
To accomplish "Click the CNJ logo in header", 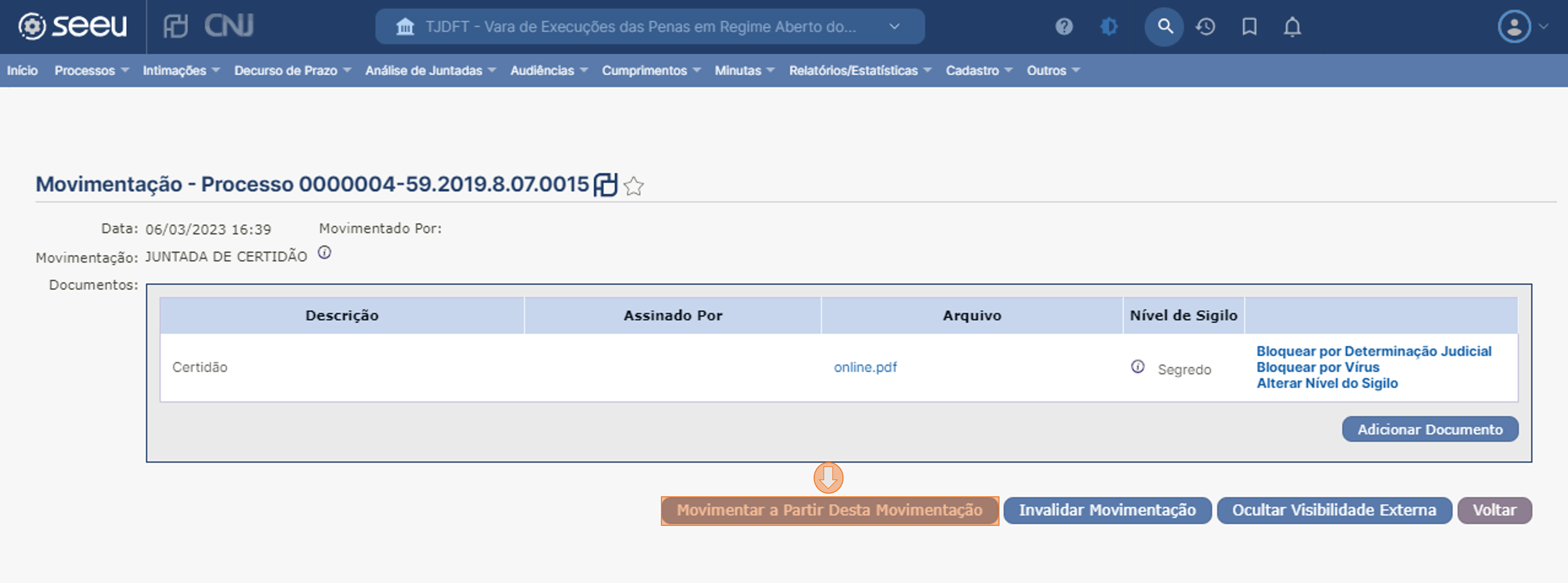I will tap(228, 26).
